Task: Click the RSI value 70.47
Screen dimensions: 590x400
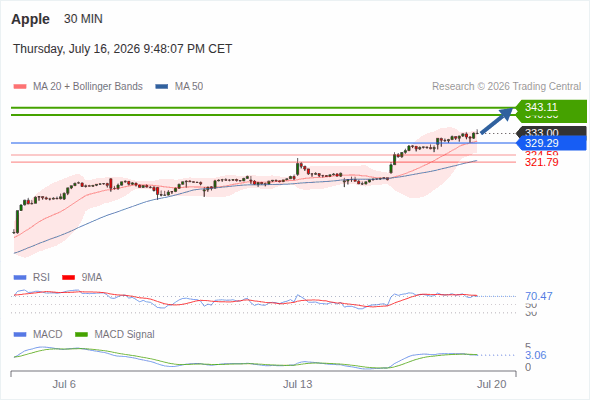Action: (539, 296)
